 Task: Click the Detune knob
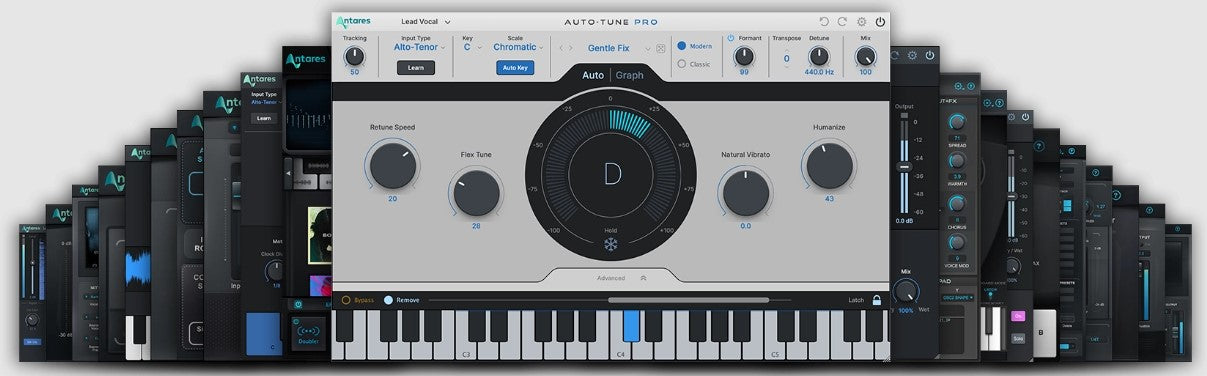pyautogui.click(x=819, y=56)
